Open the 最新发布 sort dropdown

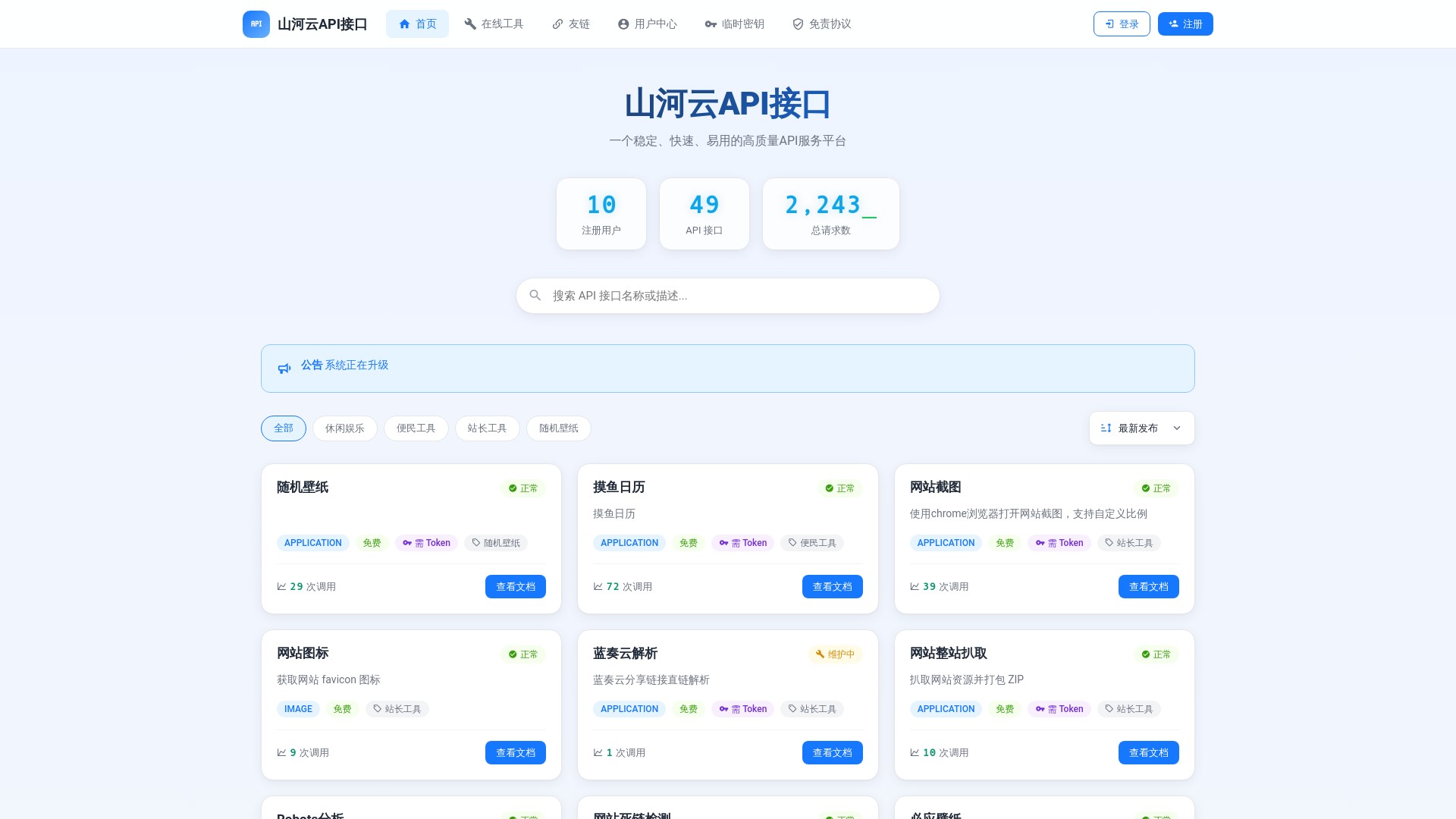[x=1141, y=428]
